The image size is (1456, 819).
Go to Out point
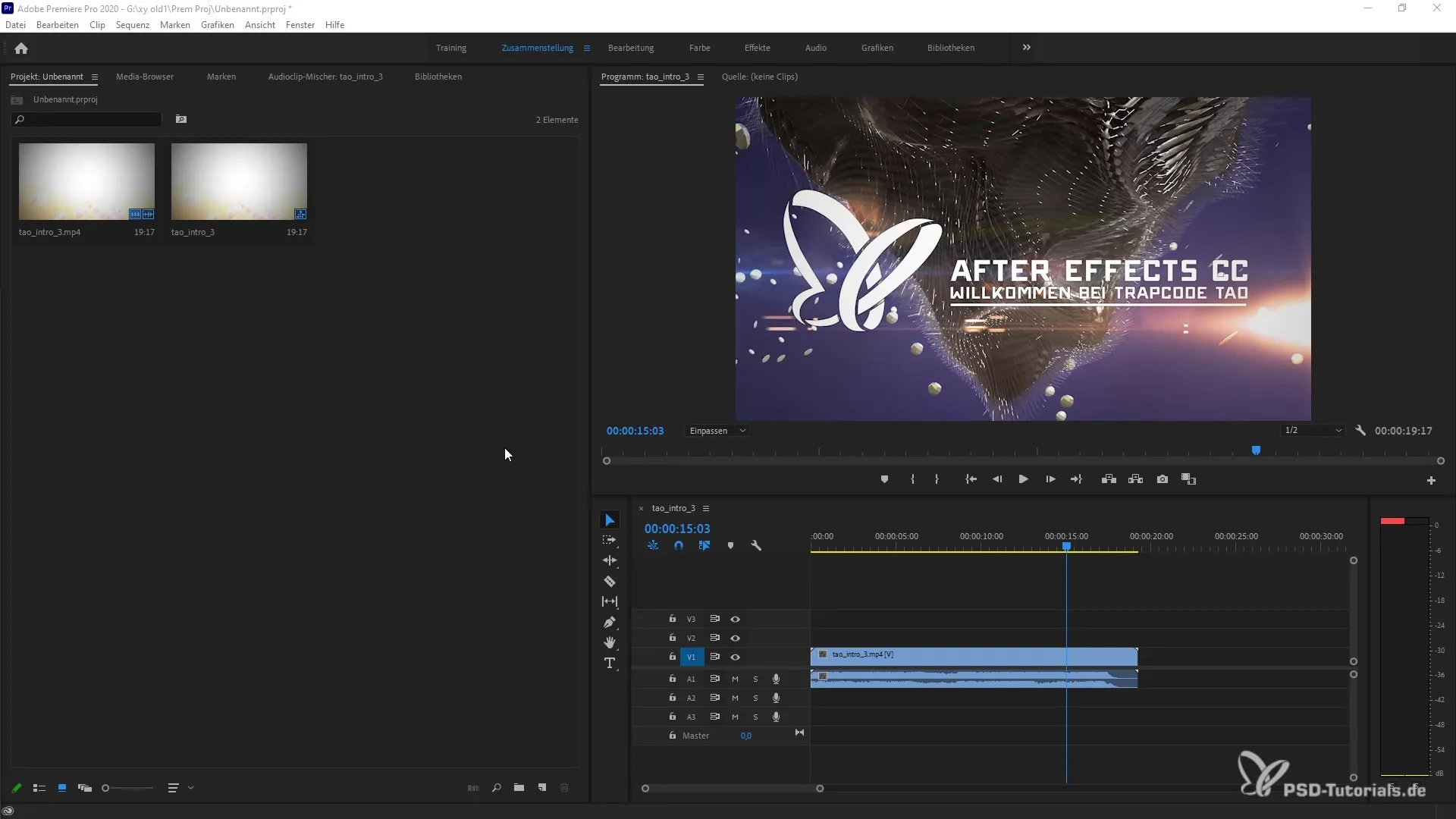tap(1076, 479)
